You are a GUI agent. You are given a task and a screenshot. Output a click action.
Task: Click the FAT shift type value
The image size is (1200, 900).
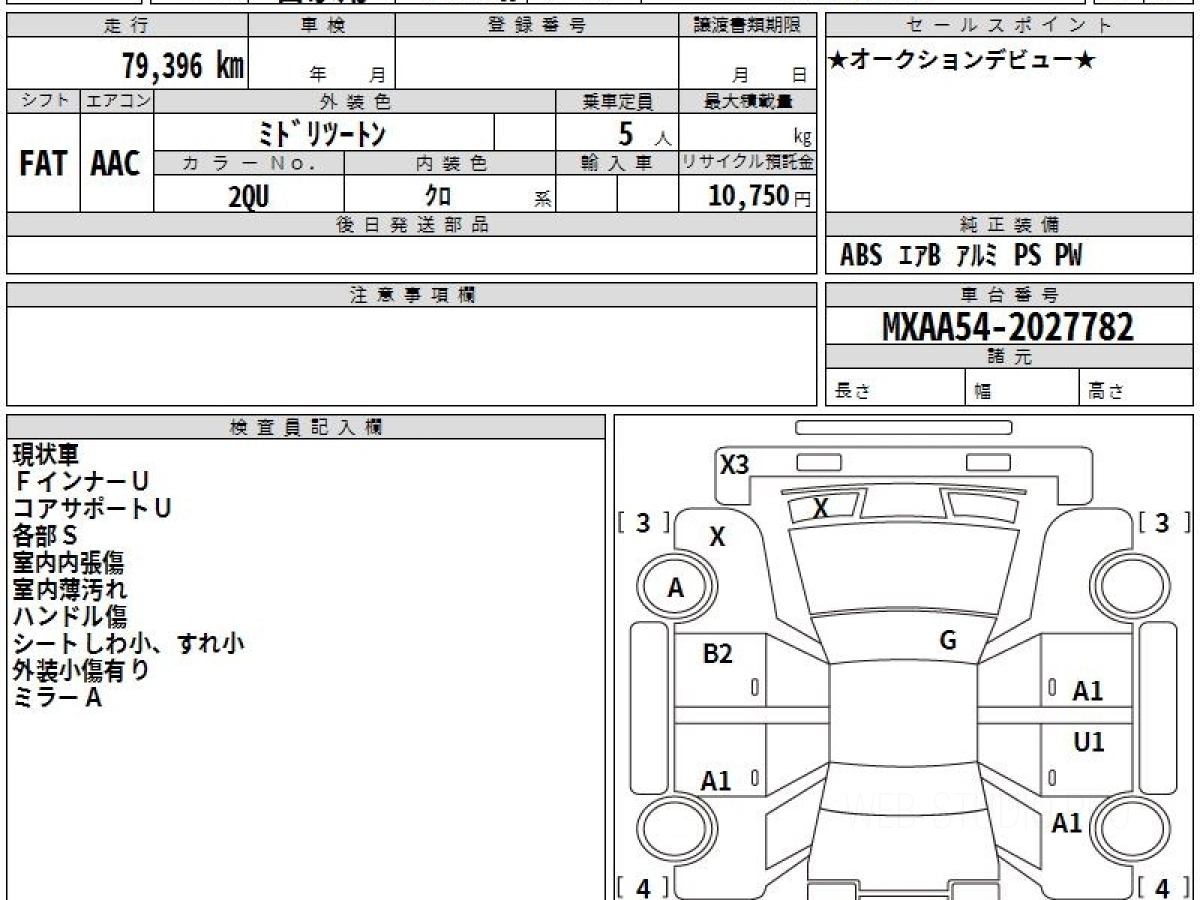point(43,163)
